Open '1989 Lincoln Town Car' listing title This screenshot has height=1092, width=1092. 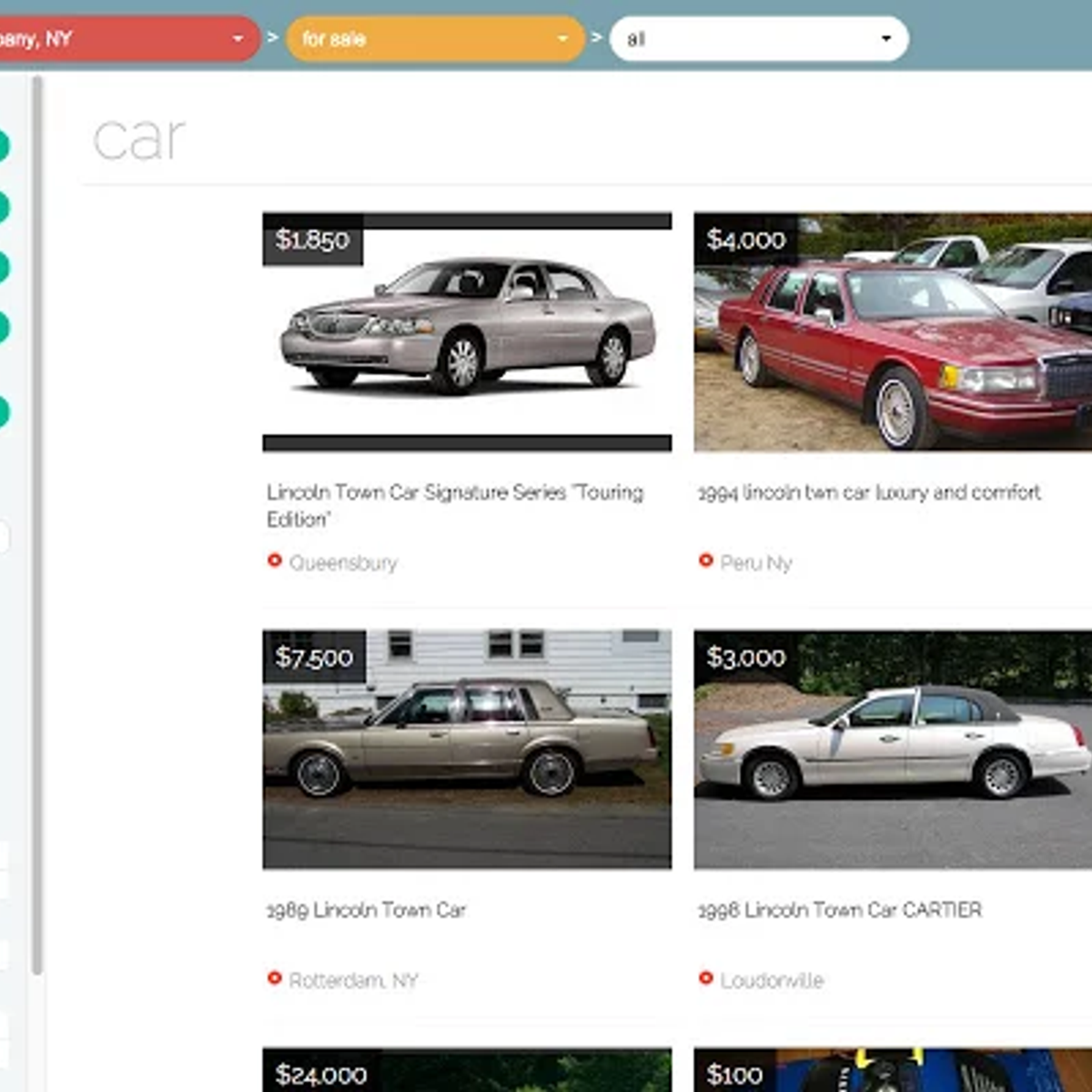pos(366,909)
